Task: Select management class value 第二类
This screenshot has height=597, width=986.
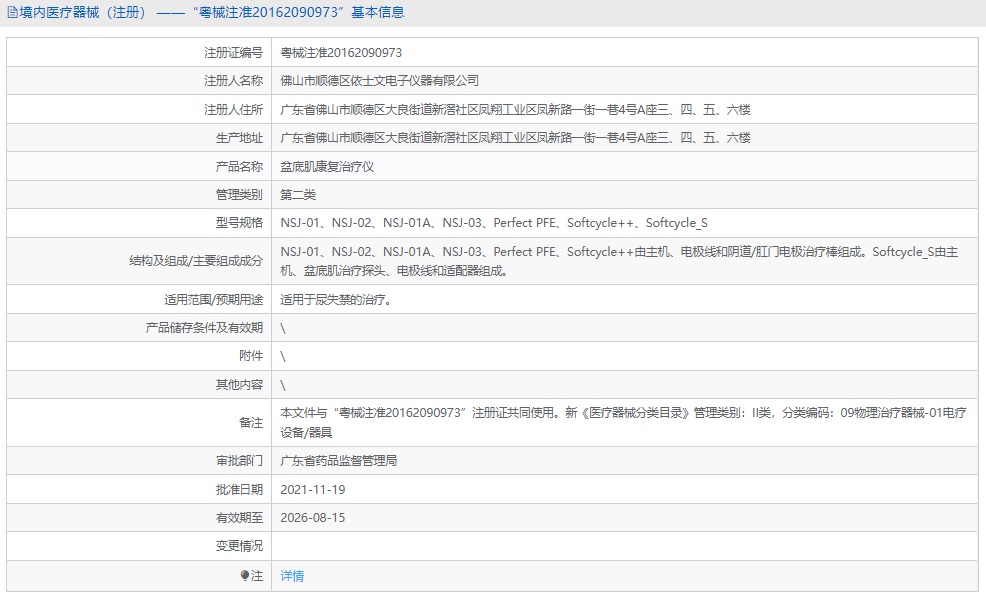Action: 297,195
